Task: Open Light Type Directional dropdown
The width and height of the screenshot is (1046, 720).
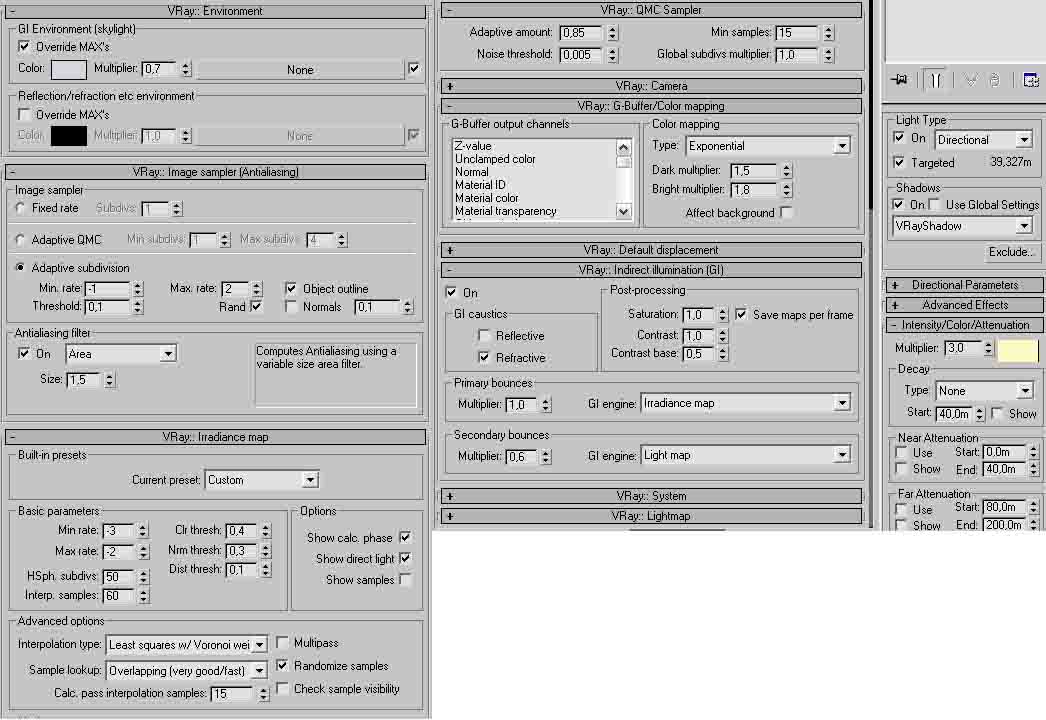Action: coord(983,139)
